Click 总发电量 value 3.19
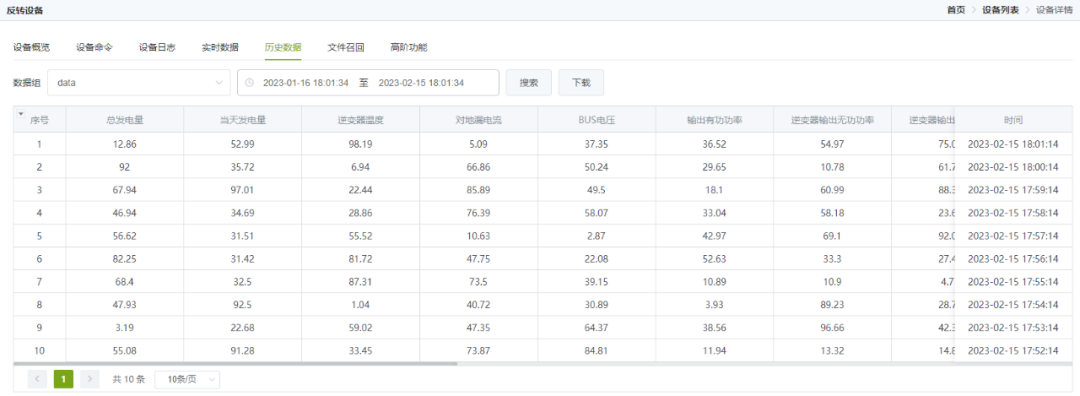This screenshot has height=396, width=1080. point(125,327)
